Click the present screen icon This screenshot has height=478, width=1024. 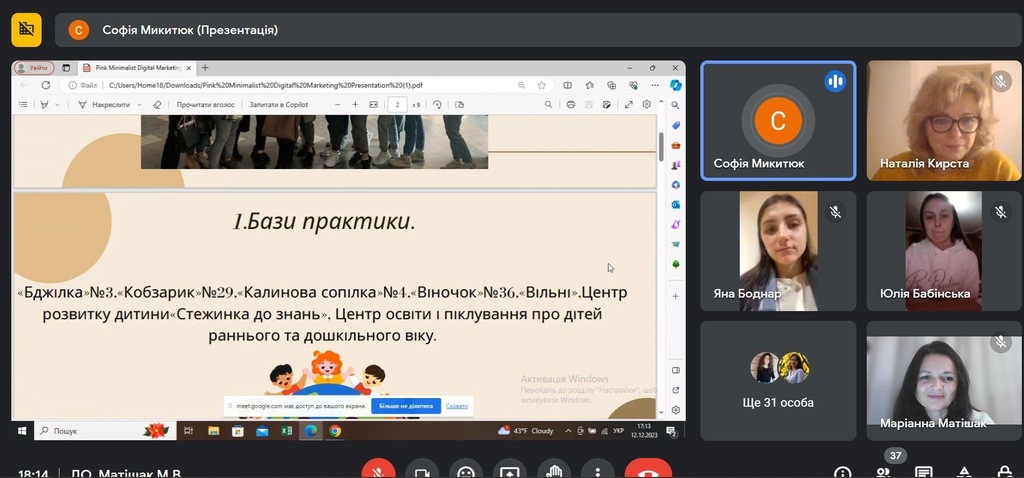(x=509, y=471)
